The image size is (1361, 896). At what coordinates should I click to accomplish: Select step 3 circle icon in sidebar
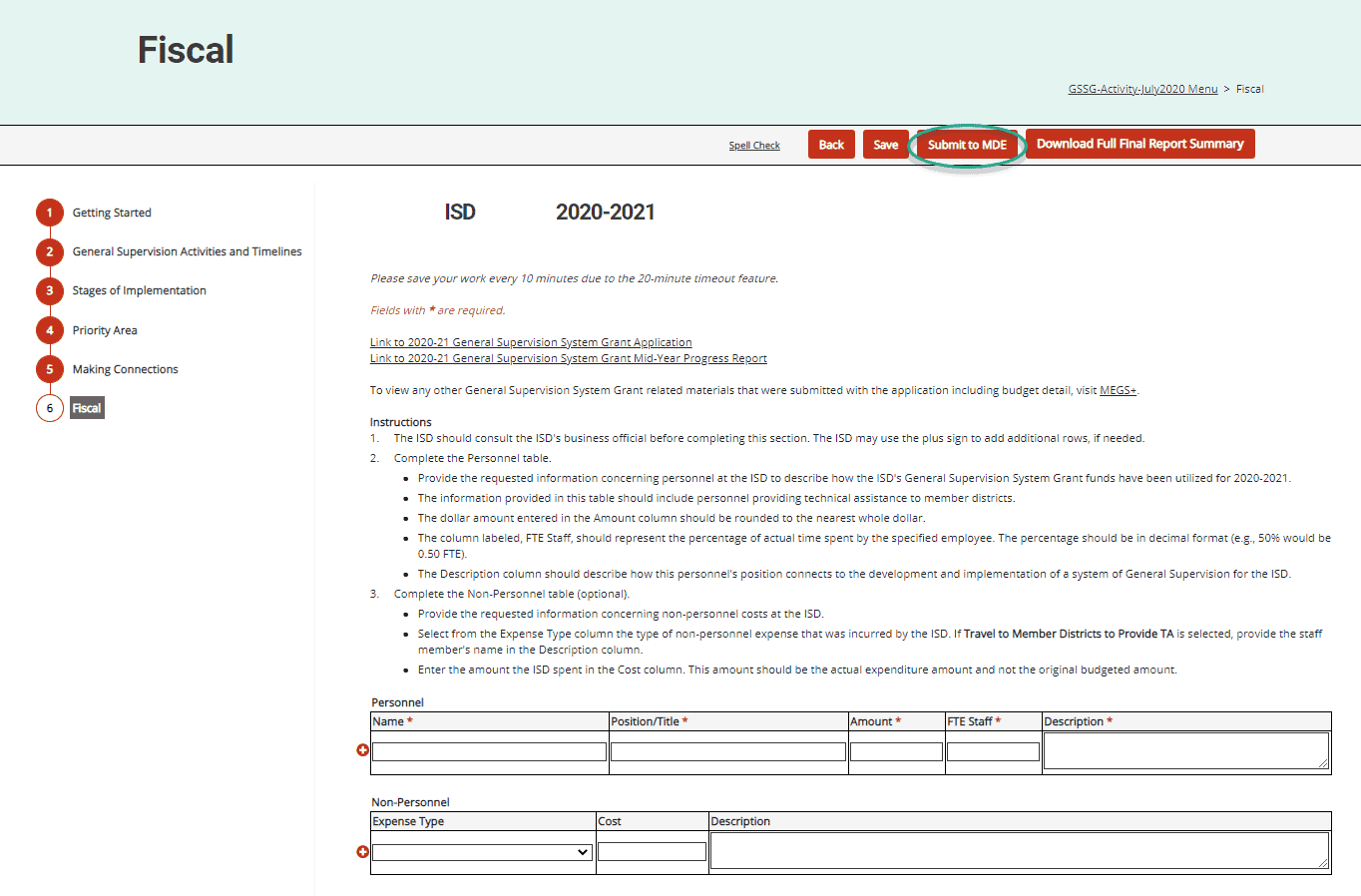click(x=50, y=290)
